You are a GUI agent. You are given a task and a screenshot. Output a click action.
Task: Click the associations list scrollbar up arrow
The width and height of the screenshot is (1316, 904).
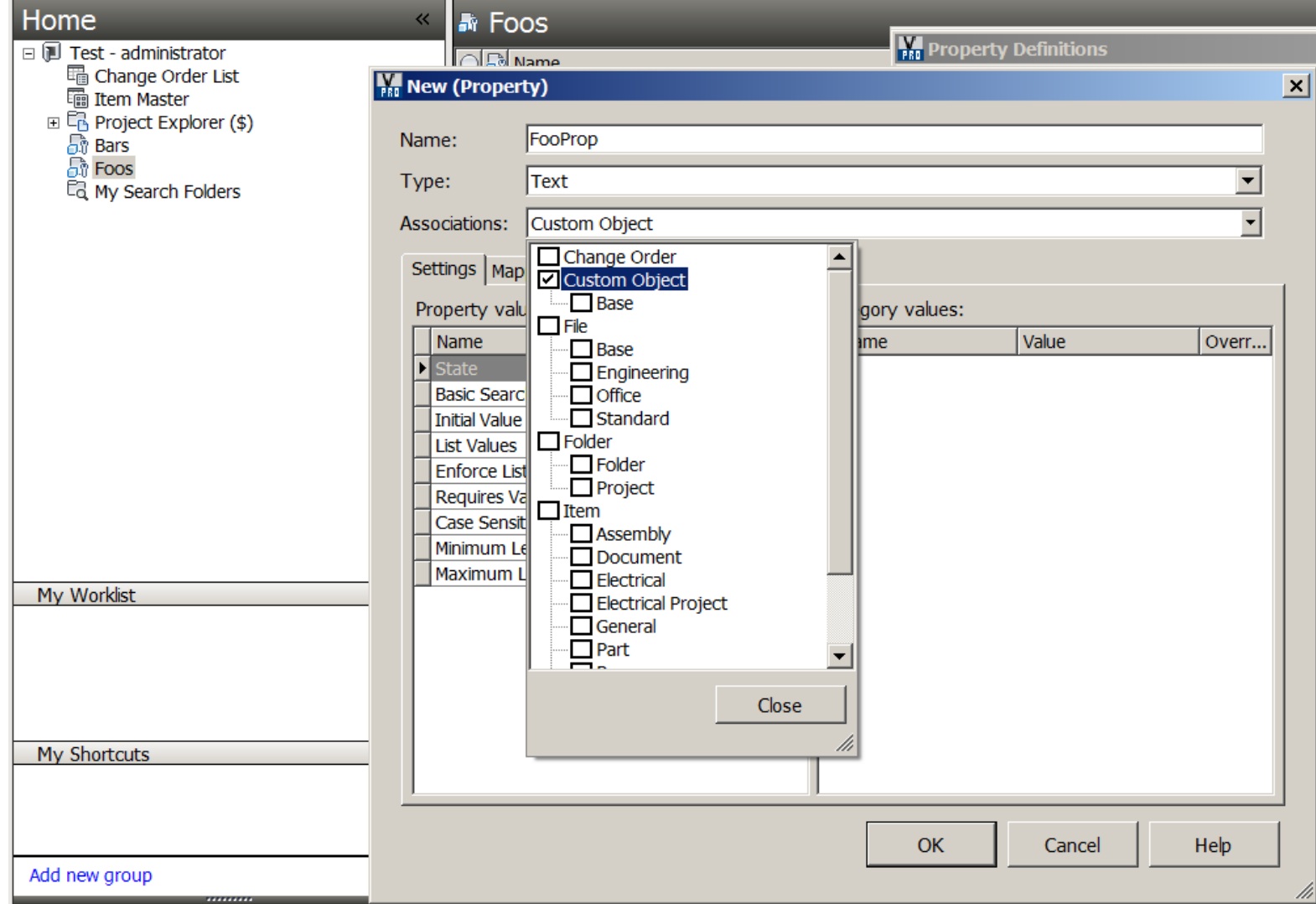pyautogui.click(x=839, y=257)
